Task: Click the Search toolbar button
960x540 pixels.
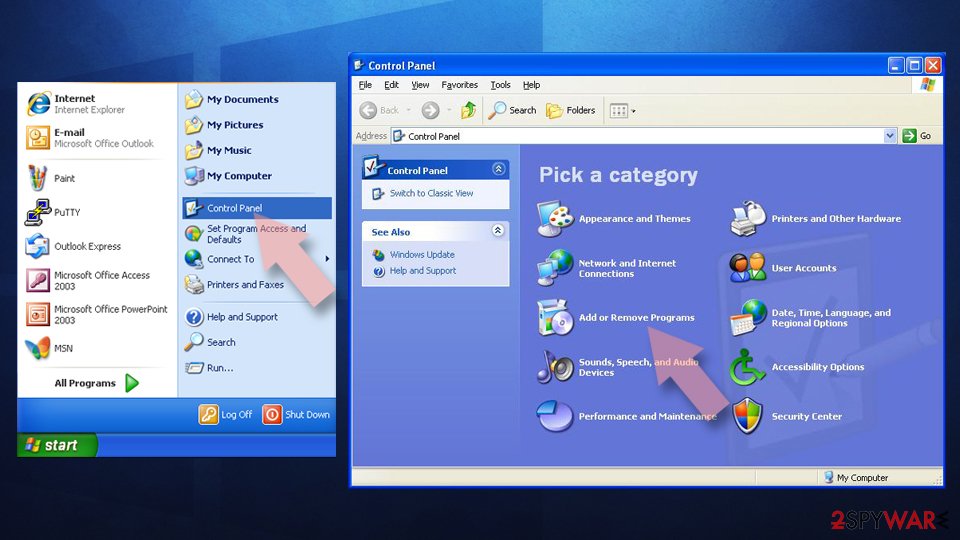Action: [512, 110]
